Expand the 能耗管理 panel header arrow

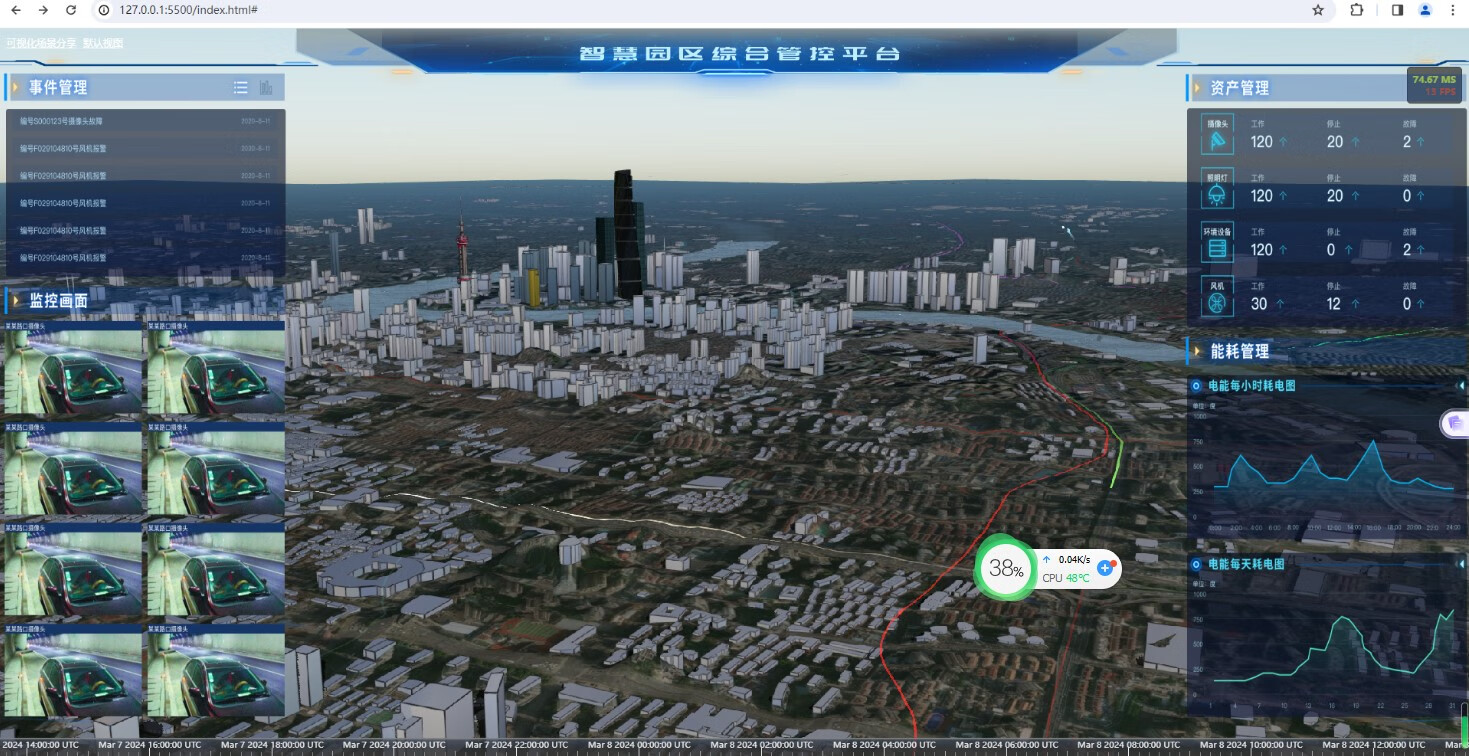[1197, 351]
